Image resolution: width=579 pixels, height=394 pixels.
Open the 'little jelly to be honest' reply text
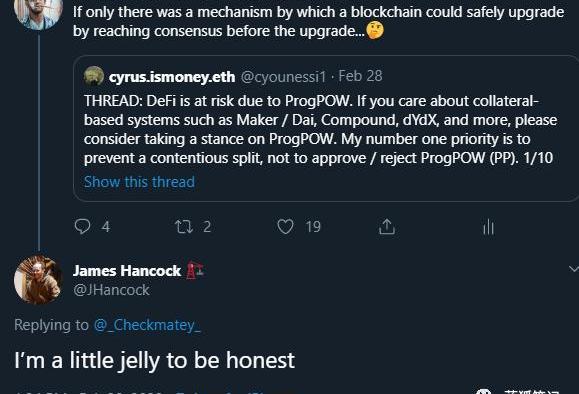tap(154, 360)
